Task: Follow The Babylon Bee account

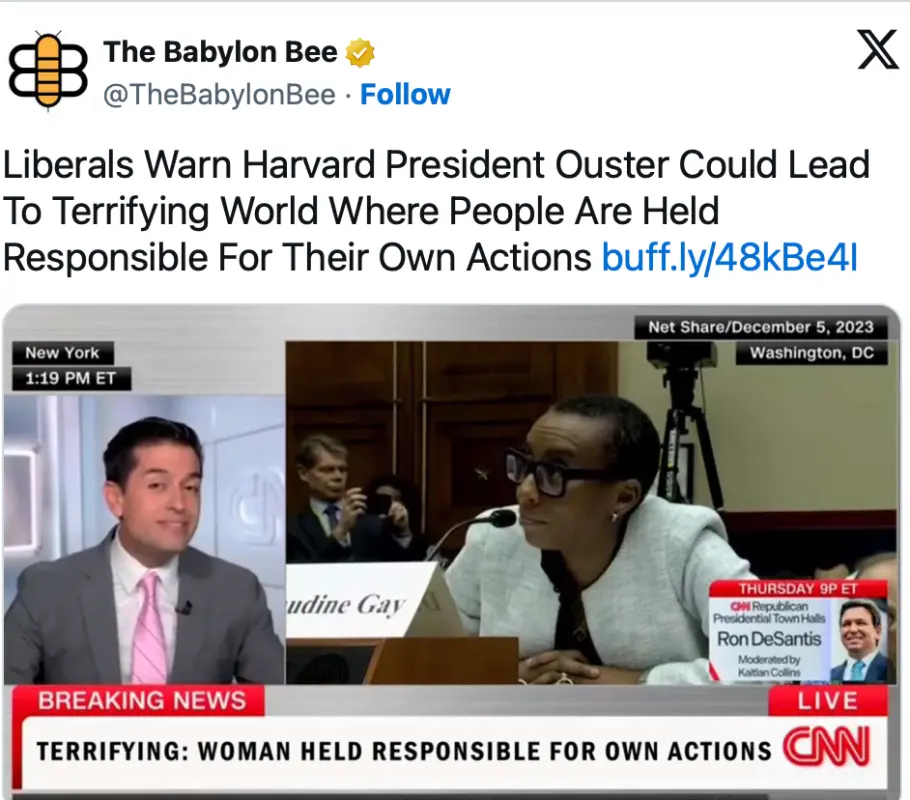Action: [x=405, y=94]
